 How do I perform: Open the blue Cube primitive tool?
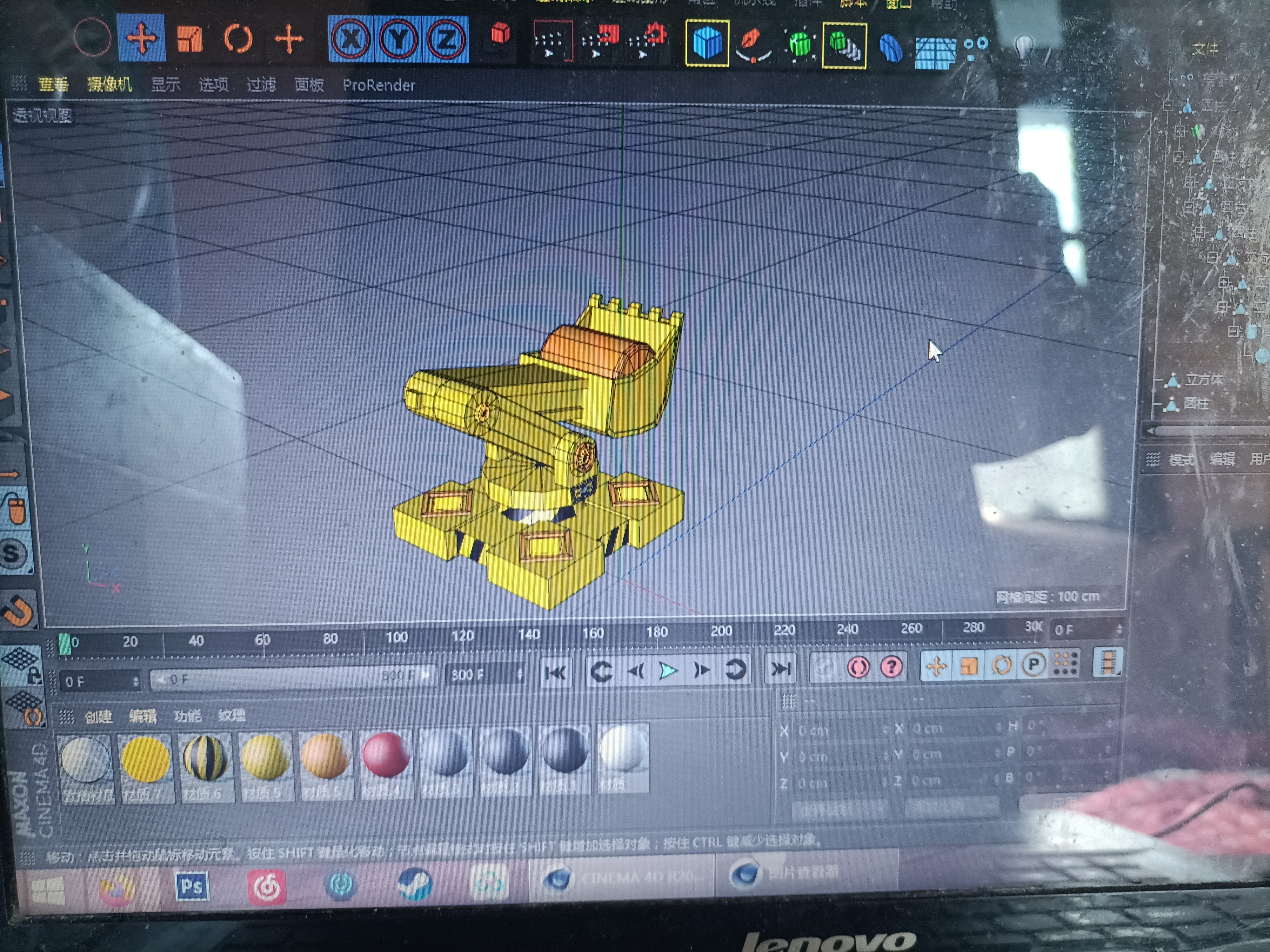point(707,43)
